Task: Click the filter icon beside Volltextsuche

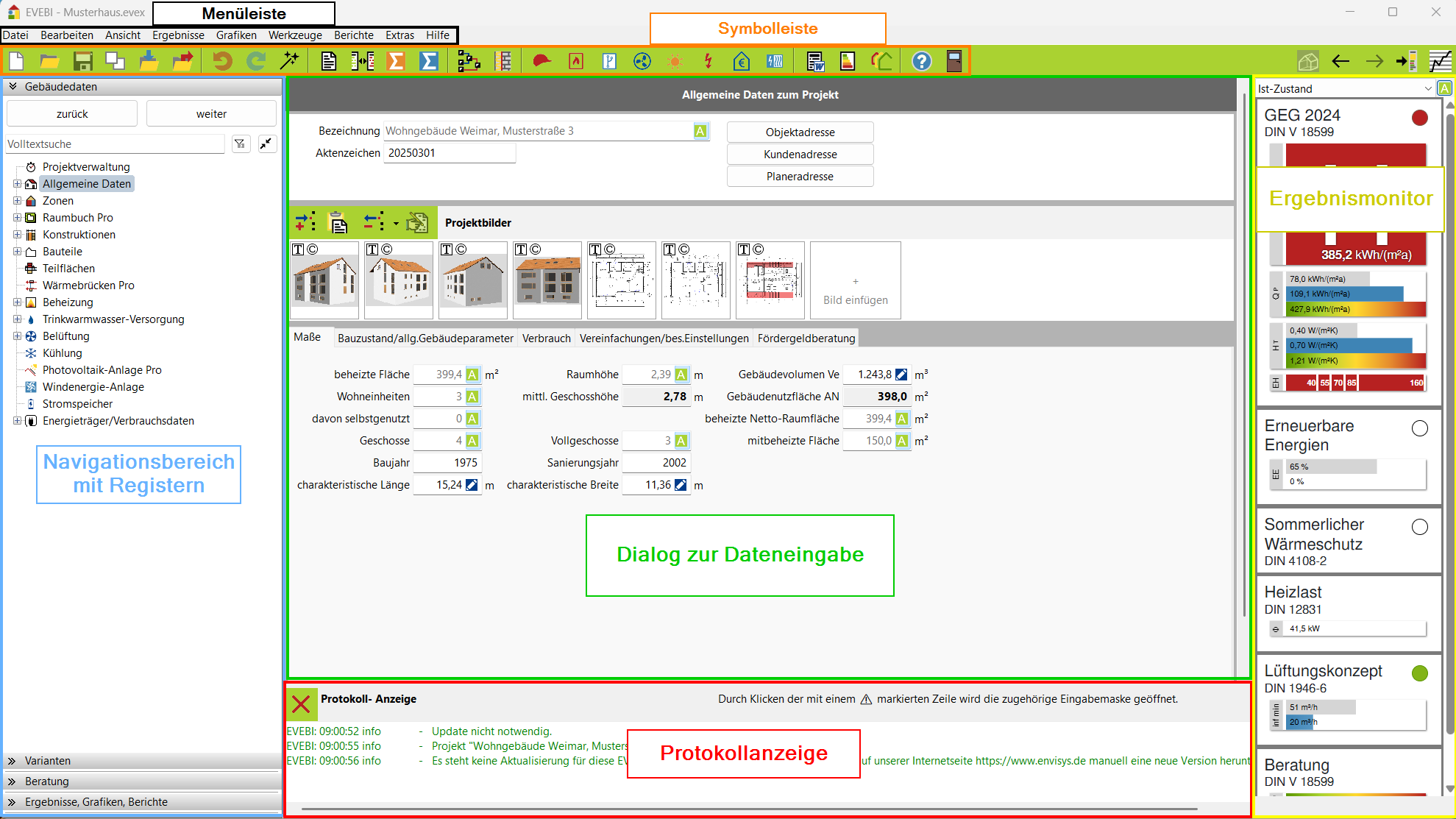Action: tap(241, 144)
